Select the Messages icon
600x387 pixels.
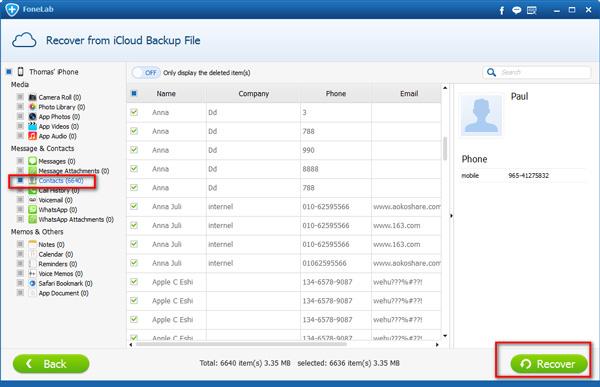[33, 161]
